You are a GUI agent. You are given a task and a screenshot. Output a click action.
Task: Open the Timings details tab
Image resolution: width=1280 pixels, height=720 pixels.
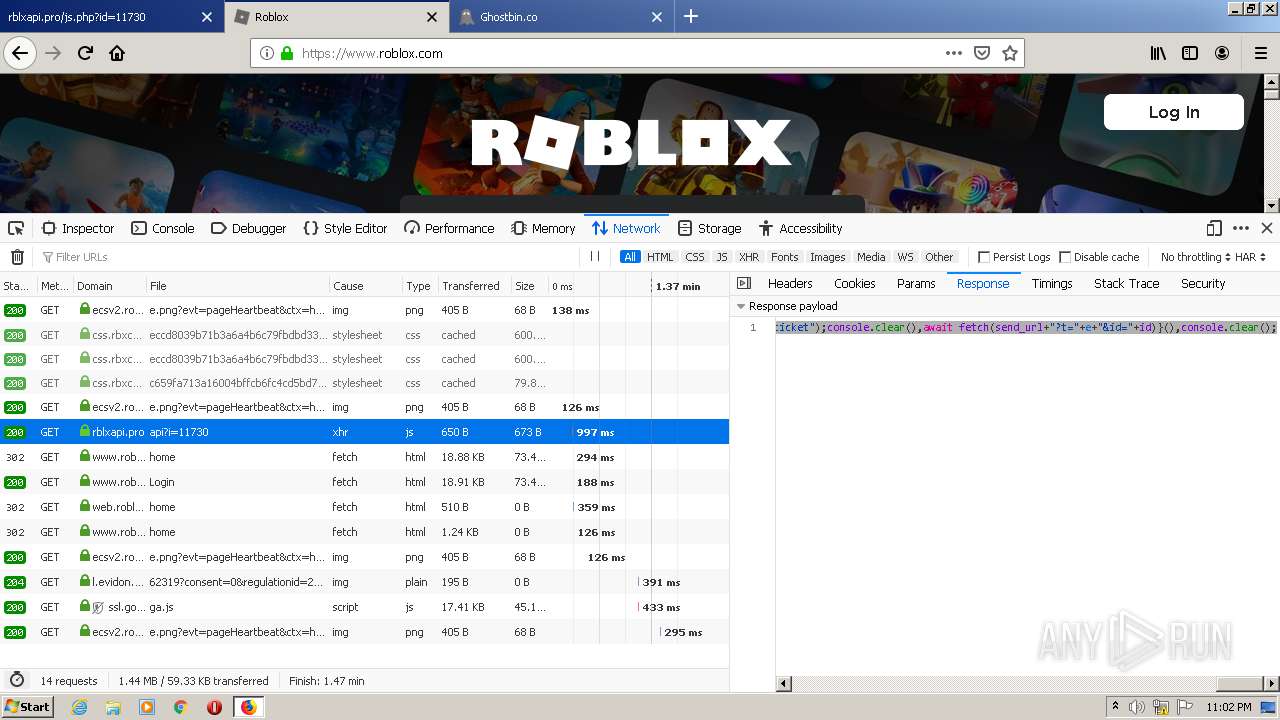(1052, 284)
